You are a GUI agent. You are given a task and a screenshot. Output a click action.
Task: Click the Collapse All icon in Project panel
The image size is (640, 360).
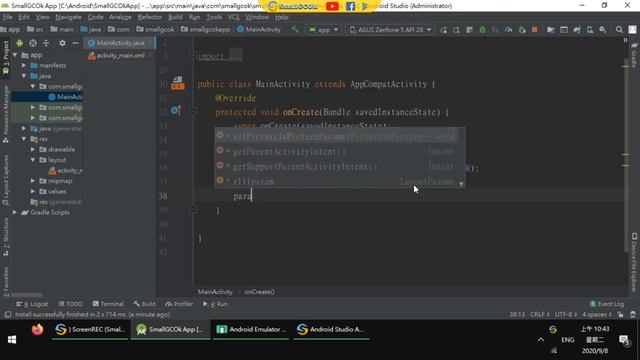tap(46, 43)
